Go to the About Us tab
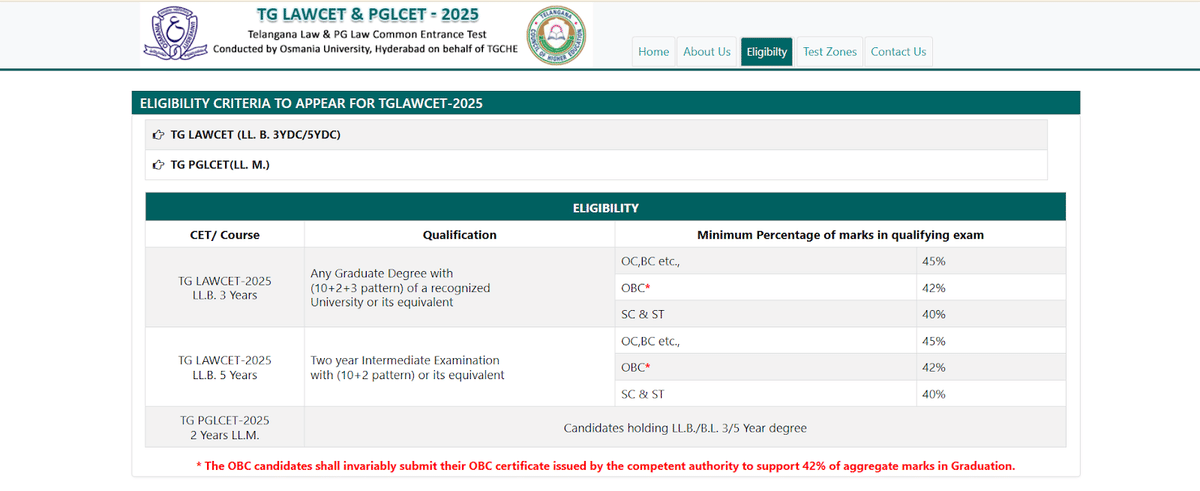 point(707,52)
